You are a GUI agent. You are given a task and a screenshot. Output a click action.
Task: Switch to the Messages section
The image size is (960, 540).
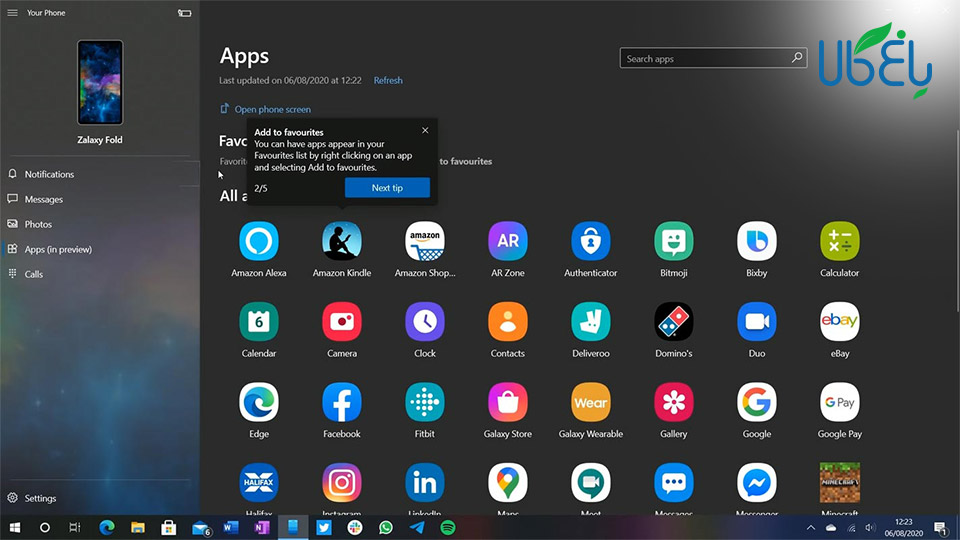(44, 199)
